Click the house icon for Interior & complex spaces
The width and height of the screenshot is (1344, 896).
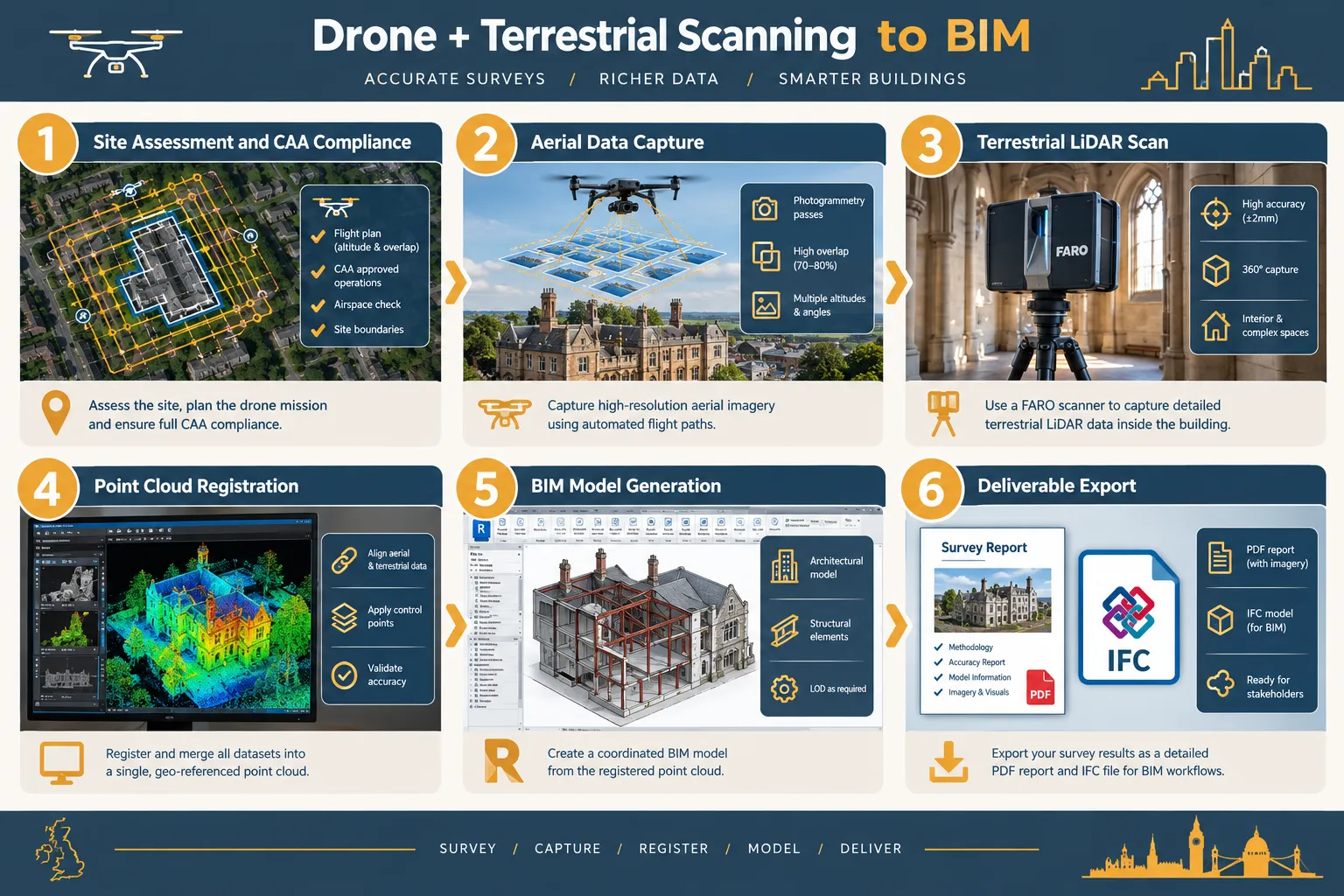tap(1215, 325)
